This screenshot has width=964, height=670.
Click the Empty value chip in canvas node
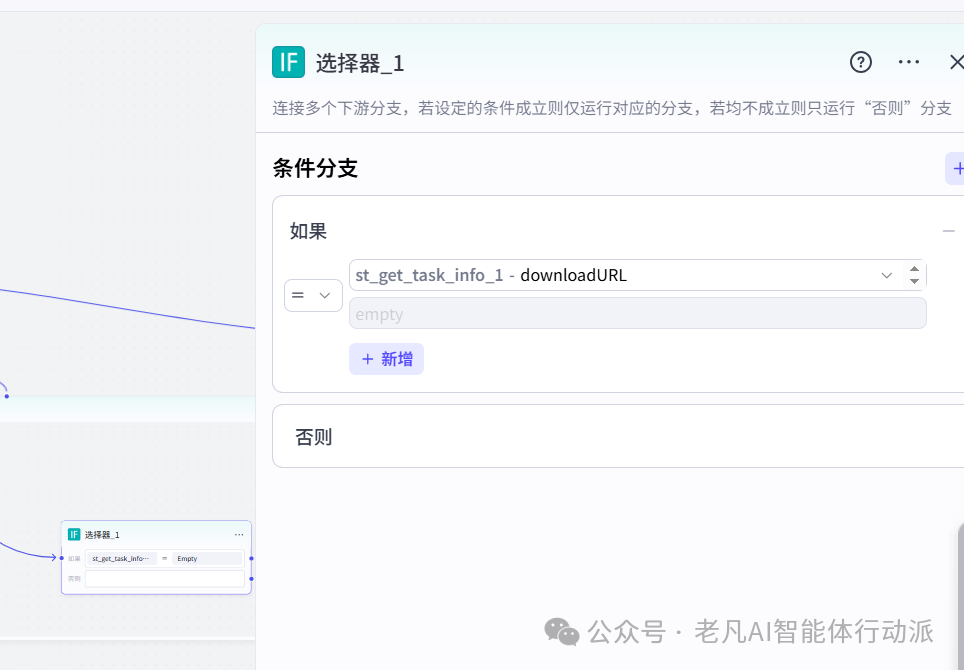coord(207,559)
